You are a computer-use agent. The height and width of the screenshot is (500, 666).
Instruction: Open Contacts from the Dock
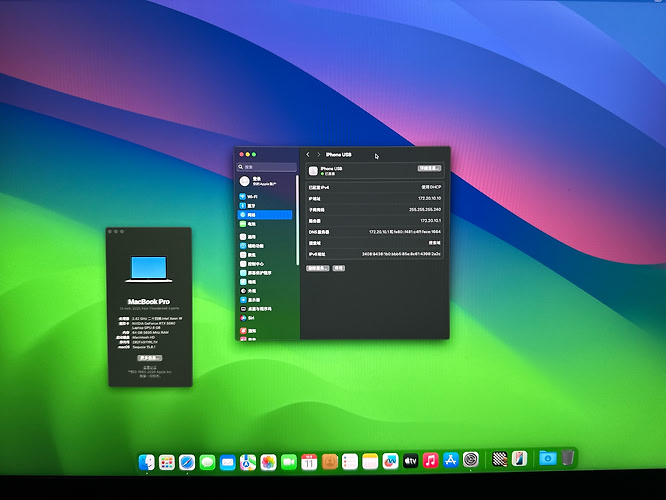330,462
